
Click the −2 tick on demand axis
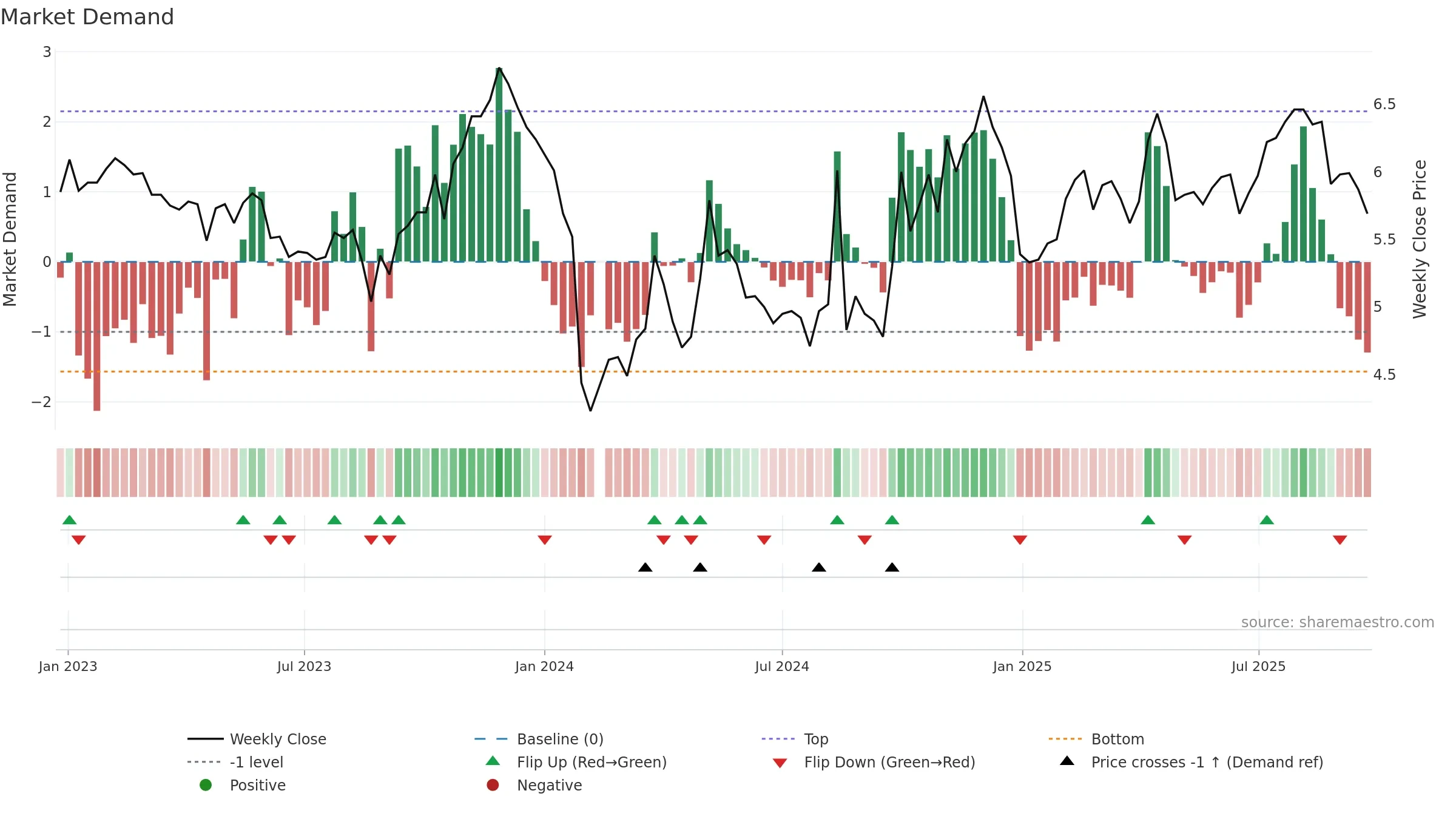[x=41, y=402]
